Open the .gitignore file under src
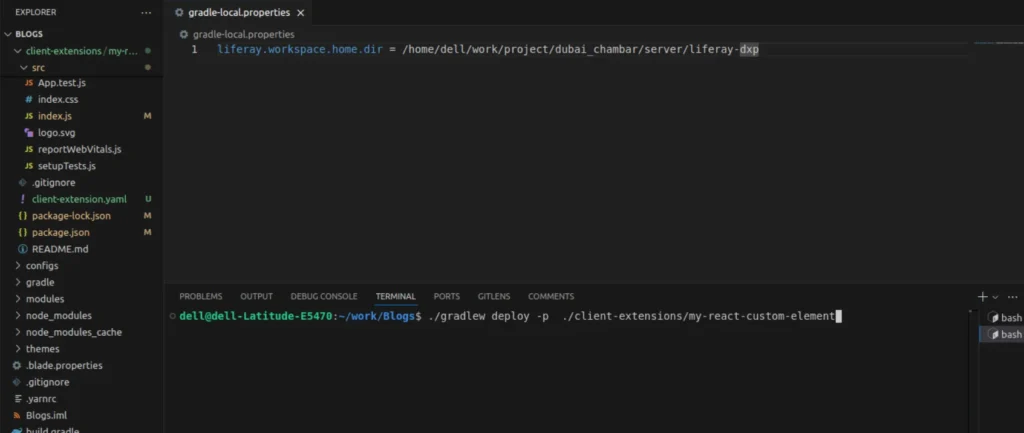The image size is (1024, 433). [54, 182]
